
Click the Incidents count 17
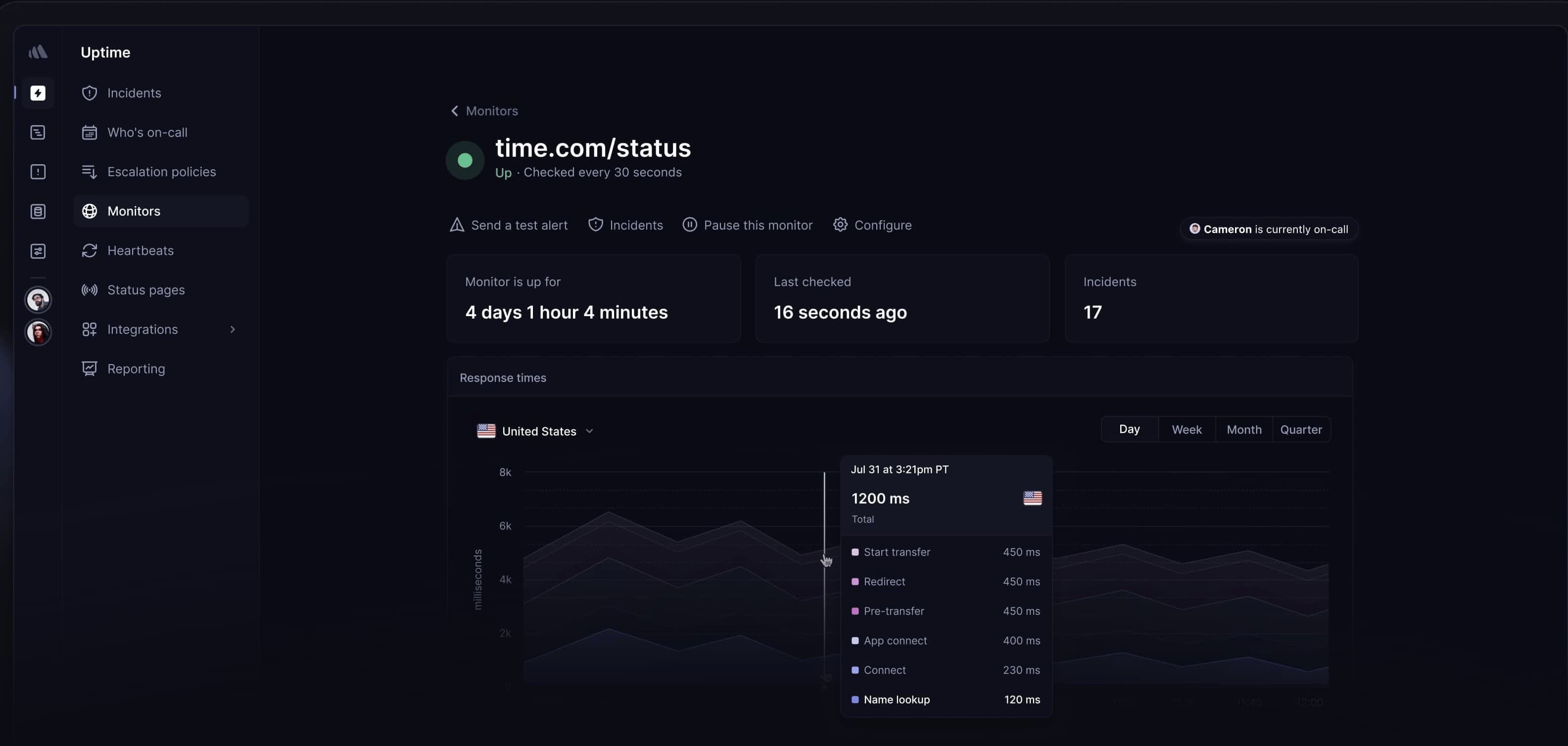1092,313
